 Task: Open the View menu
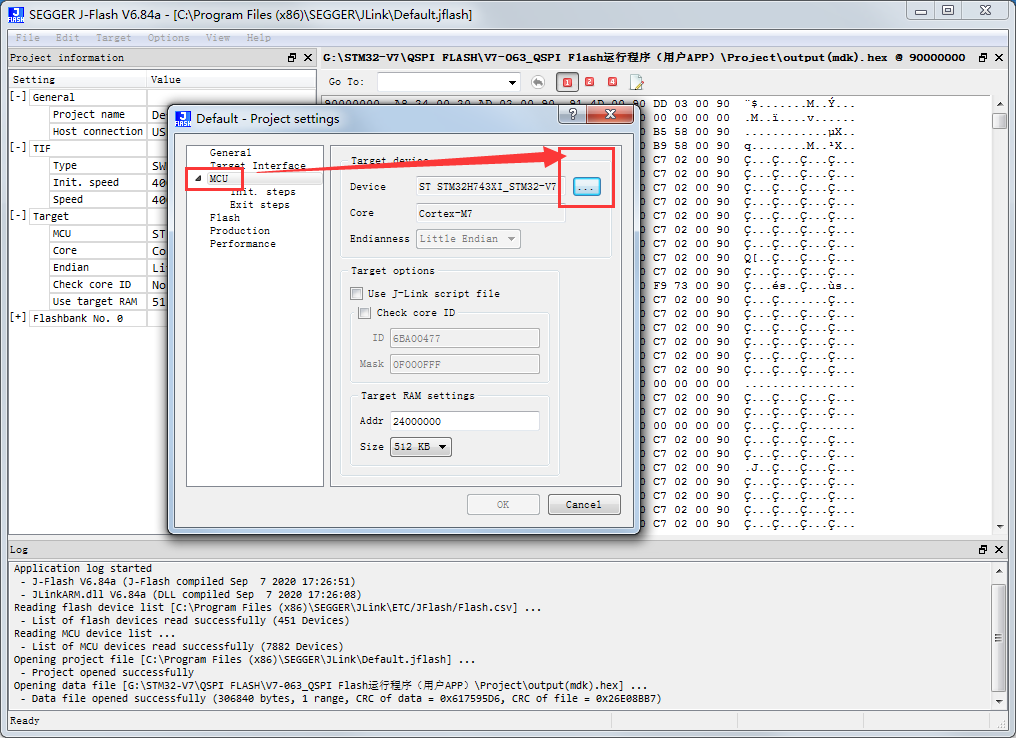(218, 38)
